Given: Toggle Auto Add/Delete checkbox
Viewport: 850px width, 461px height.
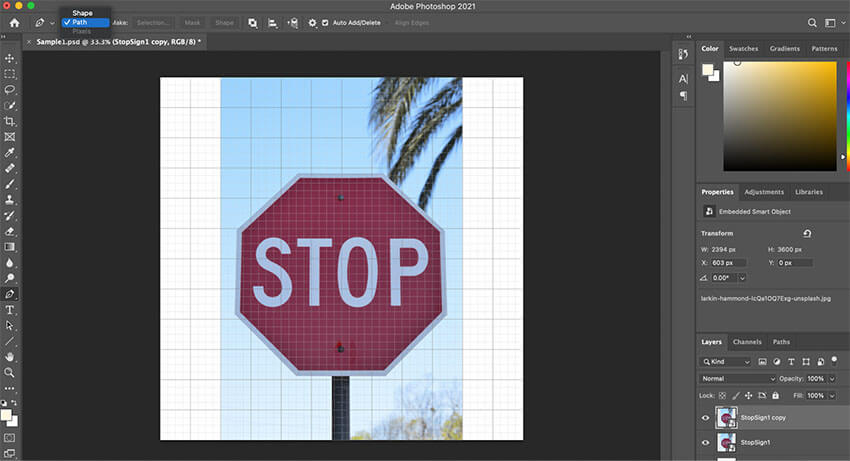Looking at the screenshot, I should (x=325, y=23).
